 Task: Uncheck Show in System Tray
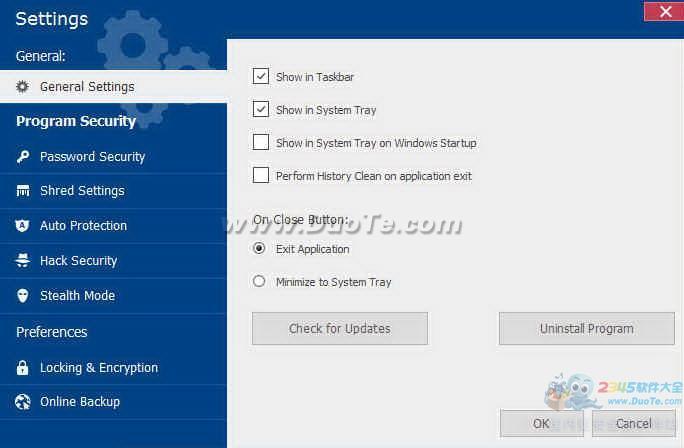pos(261,109)
